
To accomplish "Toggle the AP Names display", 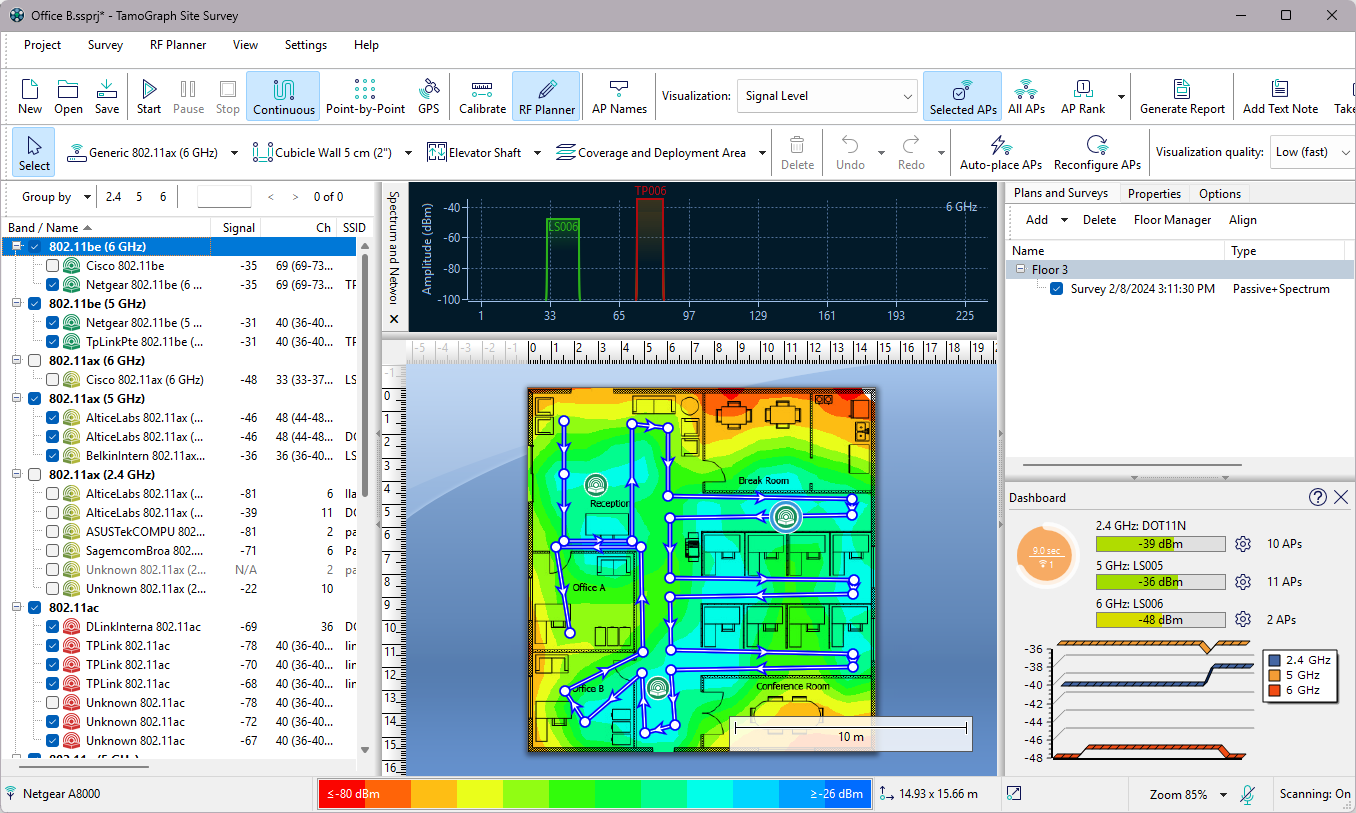I will point(619,96).
